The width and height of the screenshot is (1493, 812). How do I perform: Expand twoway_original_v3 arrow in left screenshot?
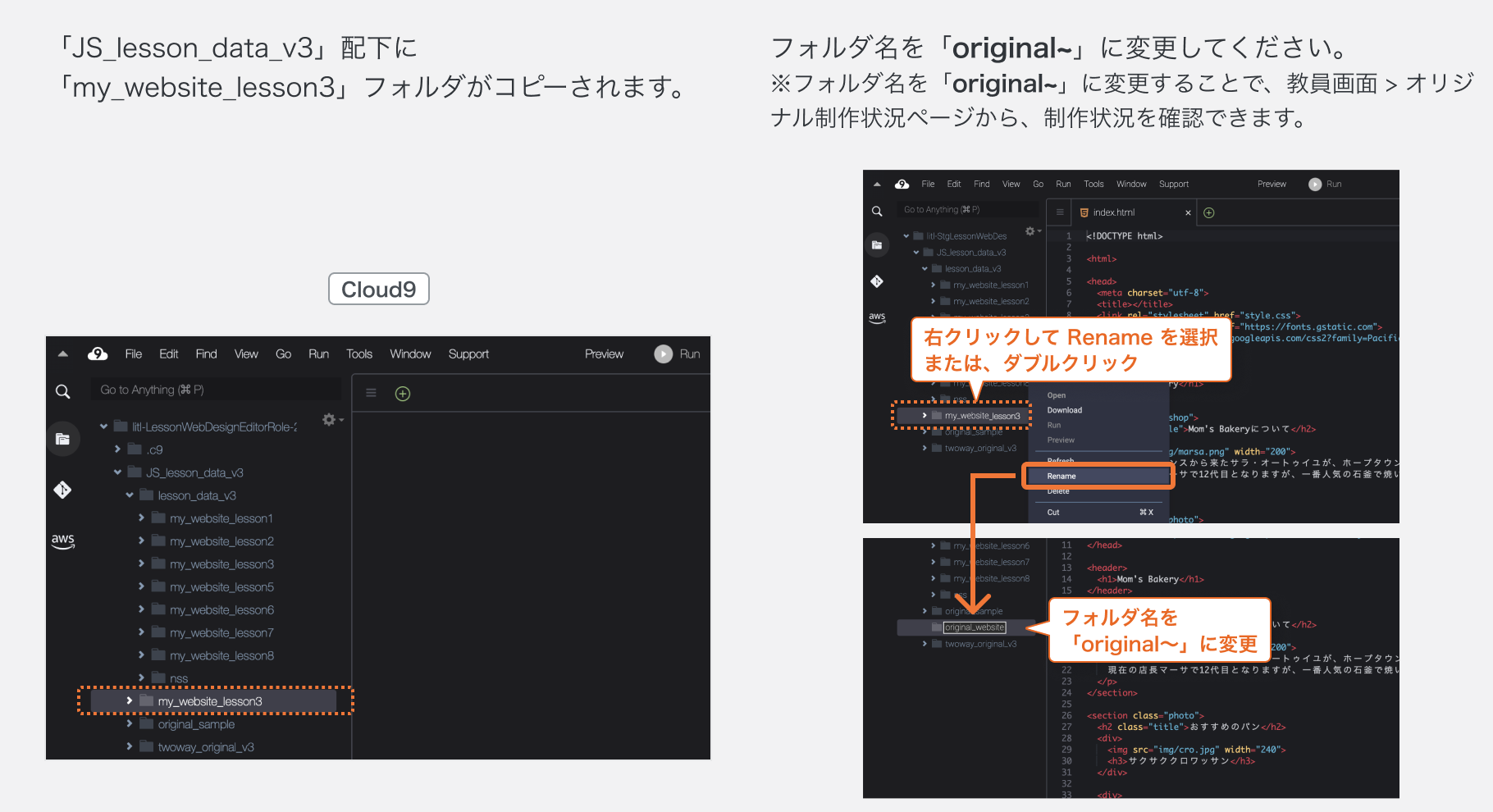(x=130, y=746)
